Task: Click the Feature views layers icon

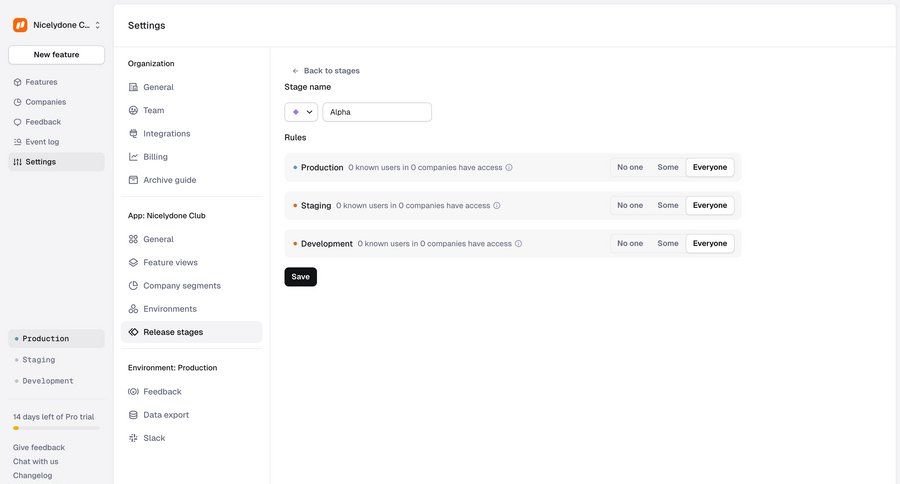Action: tap(133, 262)
